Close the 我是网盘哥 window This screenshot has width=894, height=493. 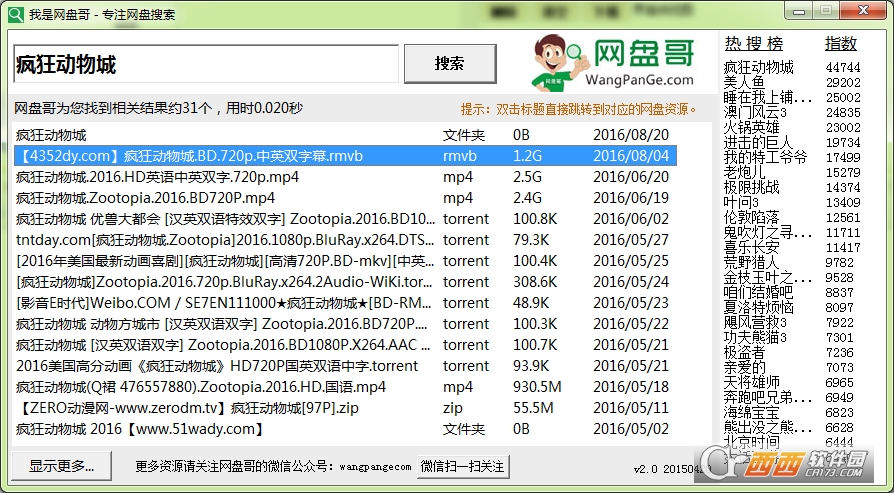[865, 11]
